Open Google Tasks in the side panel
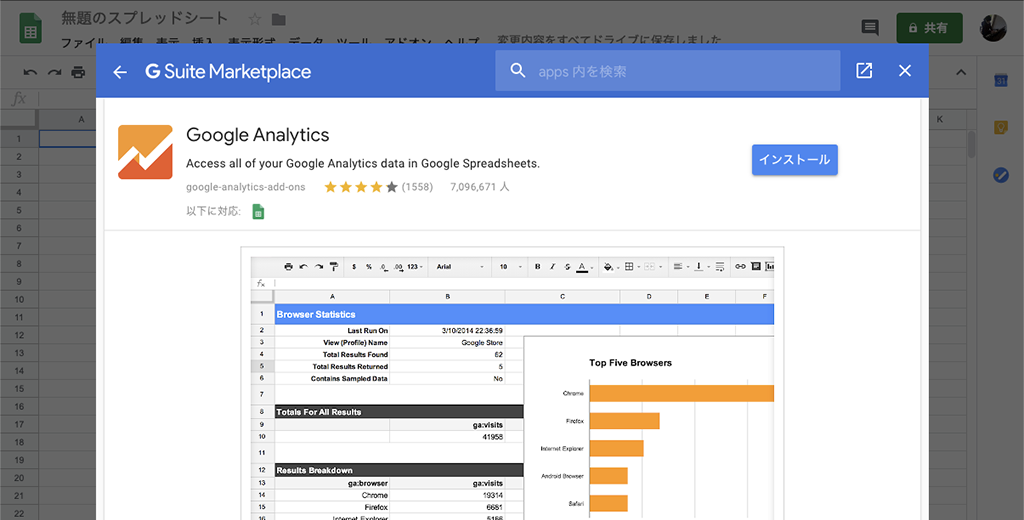The image size is (1024, 520). click(1000, 175)
